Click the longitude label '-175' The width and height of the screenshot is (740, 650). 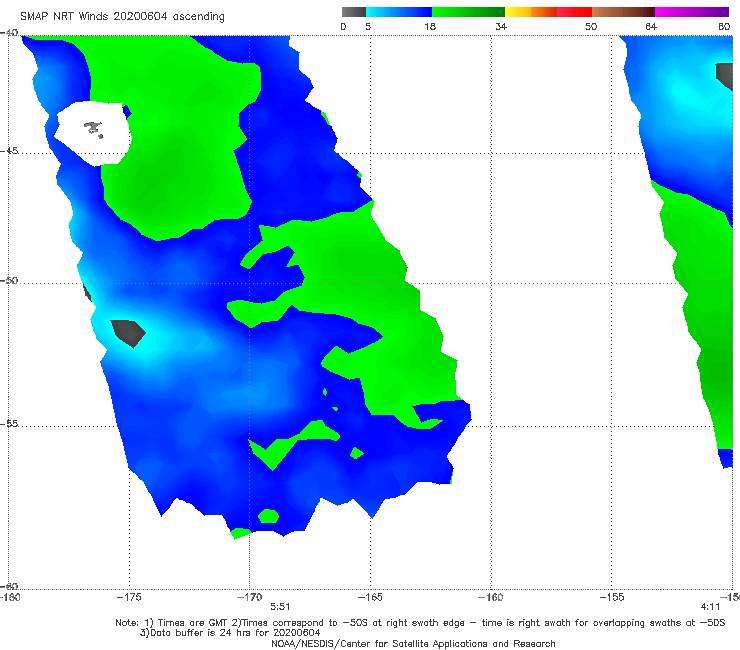pos(129,597)
